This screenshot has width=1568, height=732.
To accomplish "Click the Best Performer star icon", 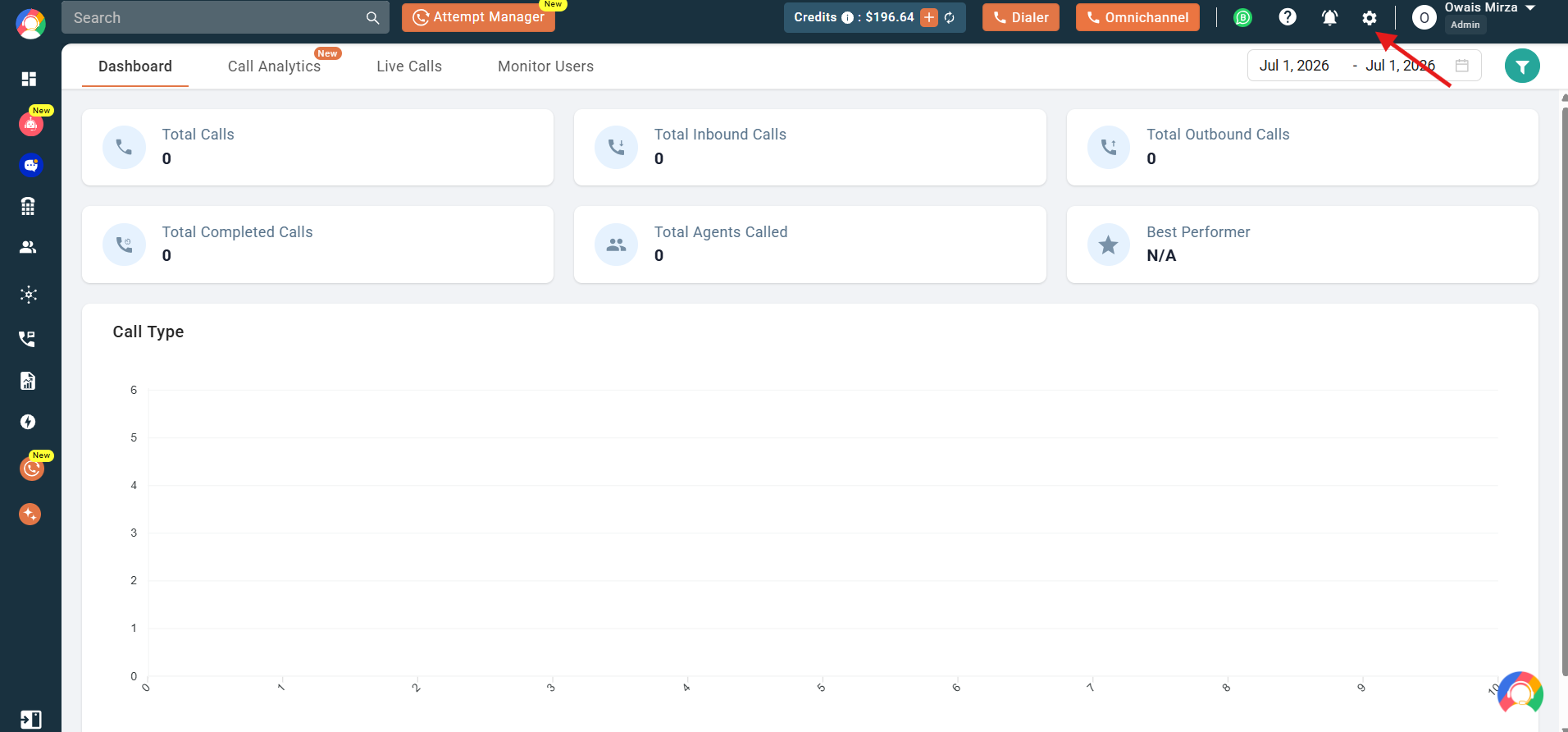I will tap(1109, 245).
